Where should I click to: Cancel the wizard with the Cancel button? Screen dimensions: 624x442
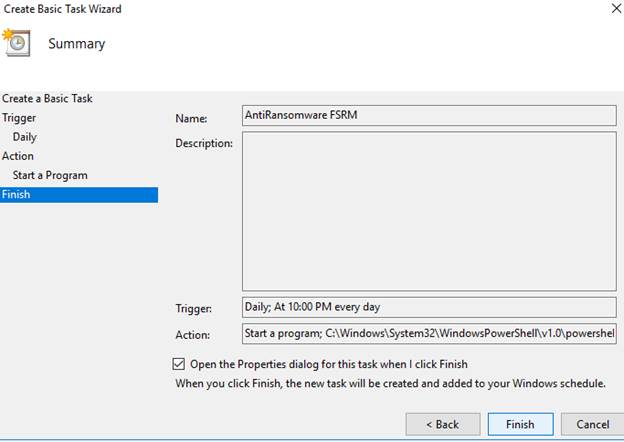[x=592, y=424]
